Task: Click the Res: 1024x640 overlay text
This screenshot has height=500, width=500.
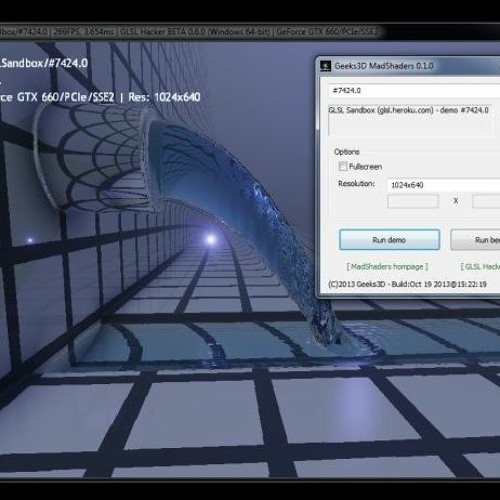Action: coord(164,97)
